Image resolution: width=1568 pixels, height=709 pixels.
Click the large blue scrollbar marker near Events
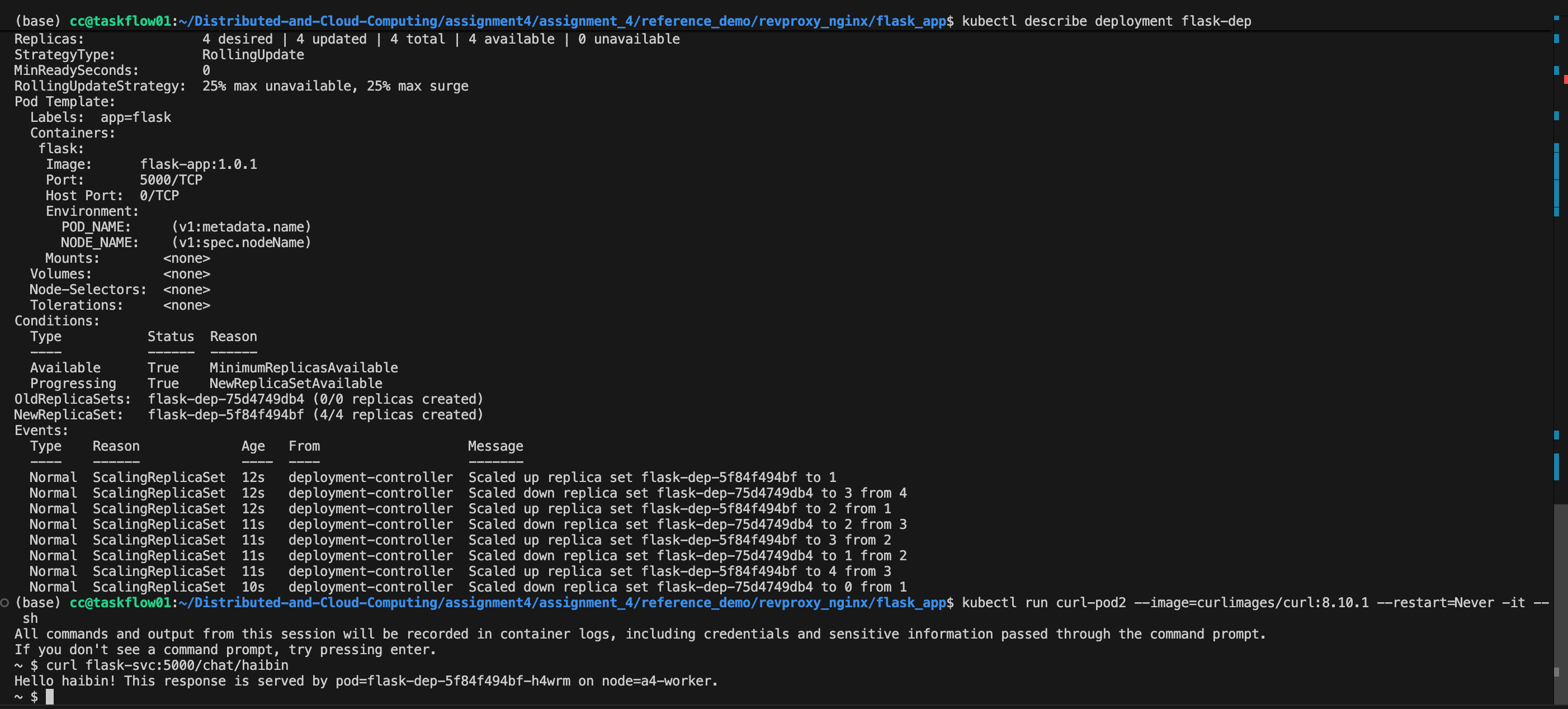click(x=1556, y=466)
